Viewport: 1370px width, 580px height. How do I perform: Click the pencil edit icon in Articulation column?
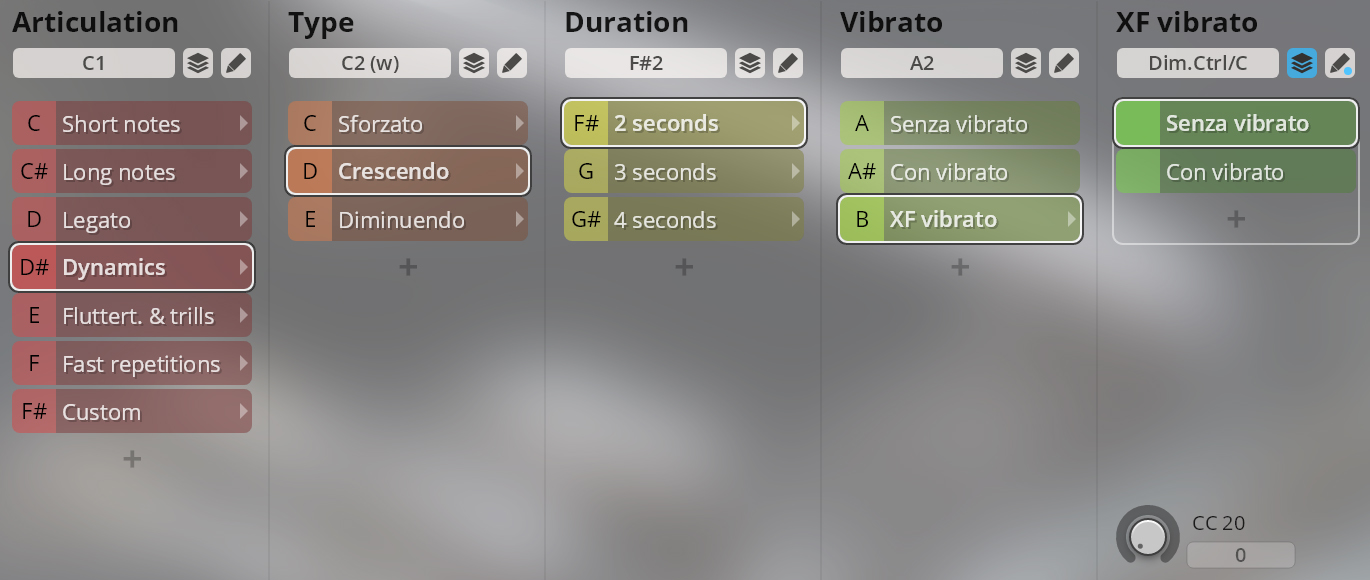[x=236, y=63]
